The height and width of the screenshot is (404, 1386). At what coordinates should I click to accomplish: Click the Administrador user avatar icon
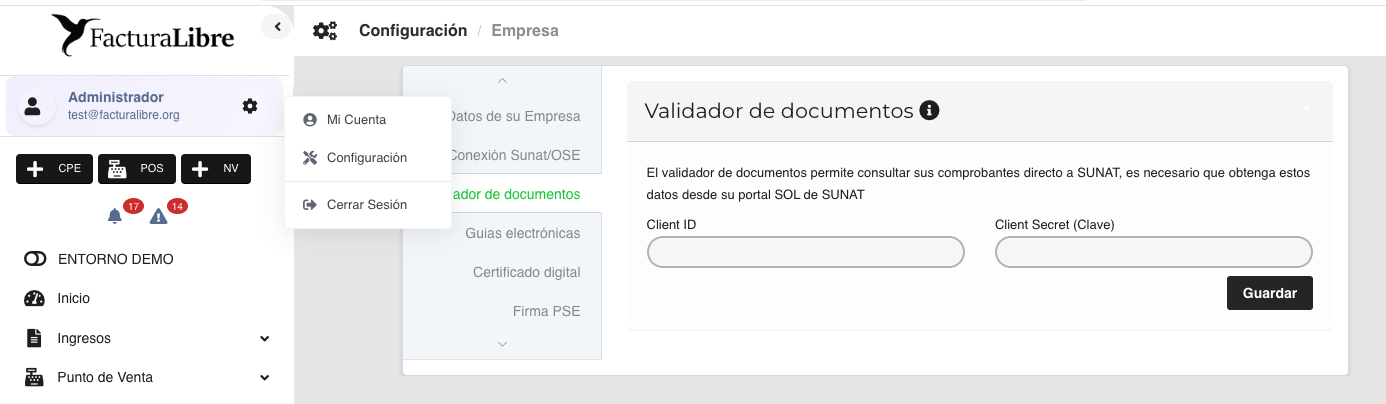point(34,107)
